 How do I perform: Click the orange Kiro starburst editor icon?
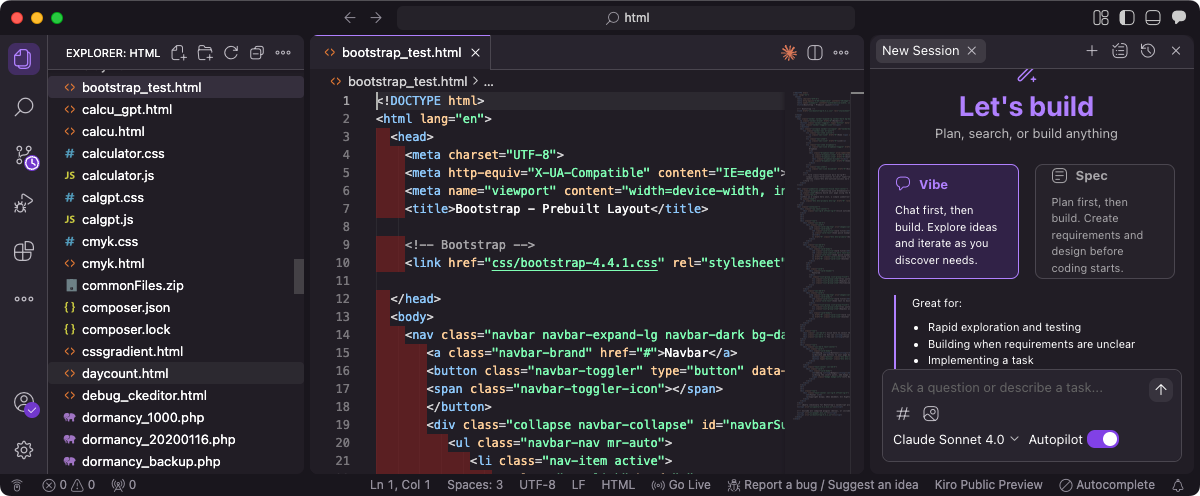pyautogui.click(x=789, y=53)
